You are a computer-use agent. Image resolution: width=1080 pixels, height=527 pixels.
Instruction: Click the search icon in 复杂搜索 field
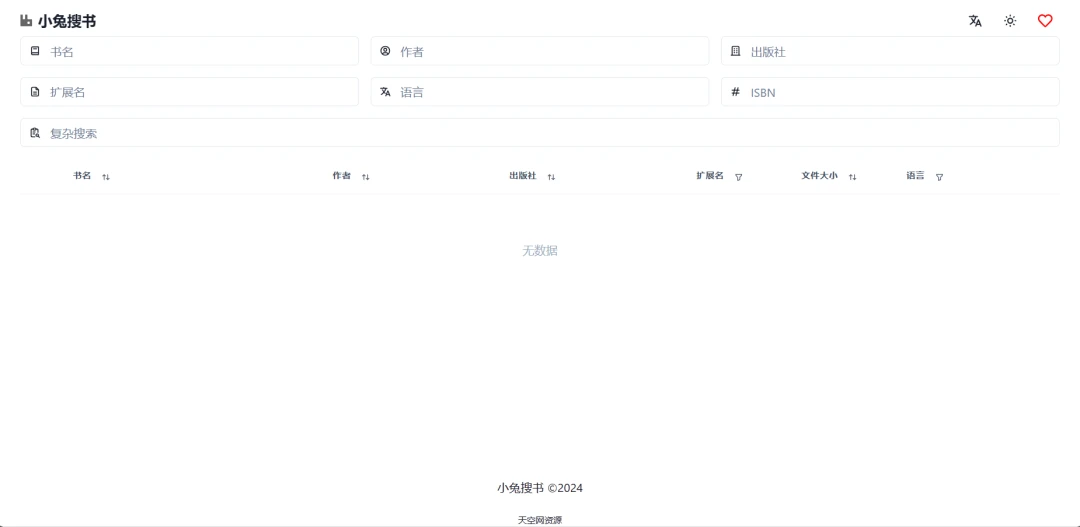click(35, 132)
